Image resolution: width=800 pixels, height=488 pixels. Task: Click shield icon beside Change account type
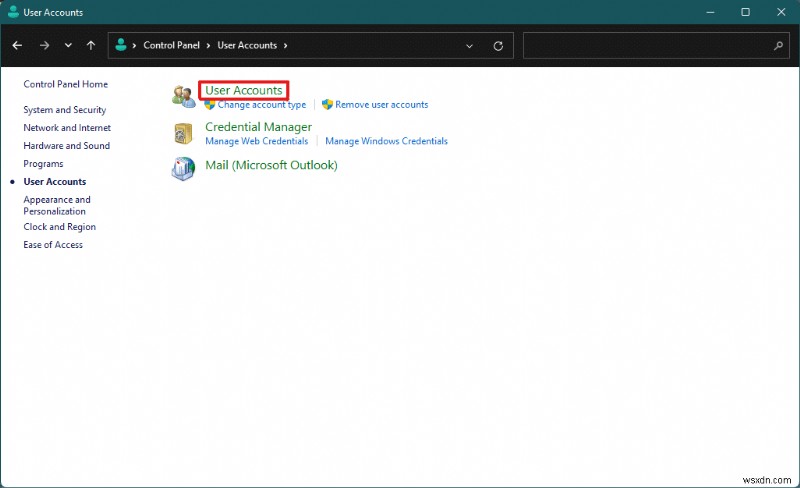[210, 105]
